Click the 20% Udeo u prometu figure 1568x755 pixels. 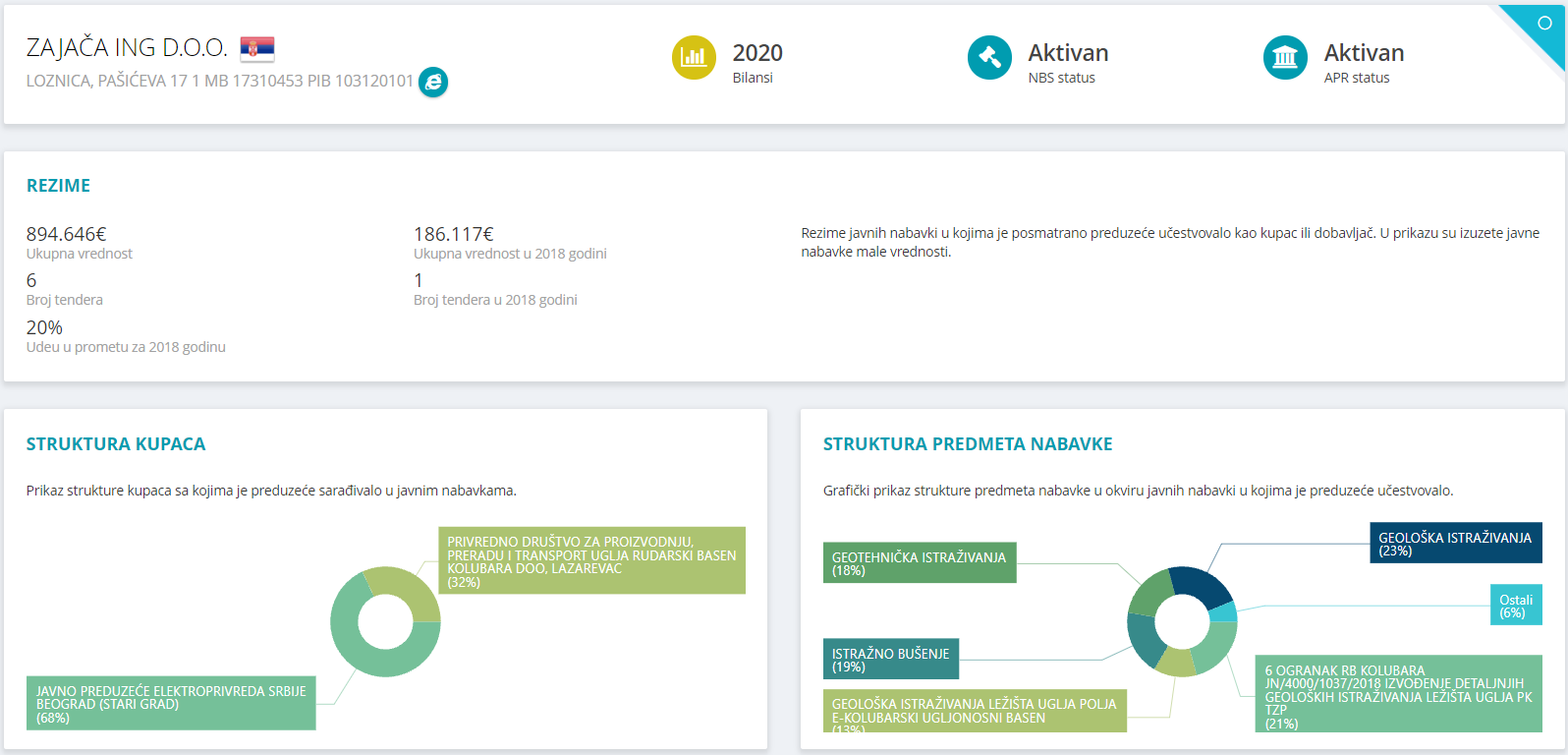tap(44, 327)
